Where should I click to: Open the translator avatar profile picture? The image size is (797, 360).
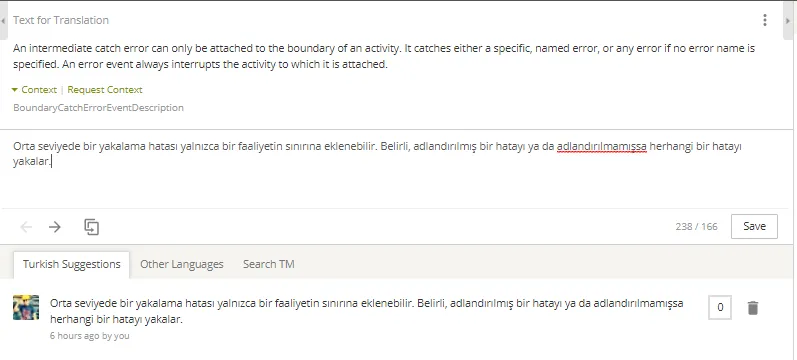[x=26, y=307]
